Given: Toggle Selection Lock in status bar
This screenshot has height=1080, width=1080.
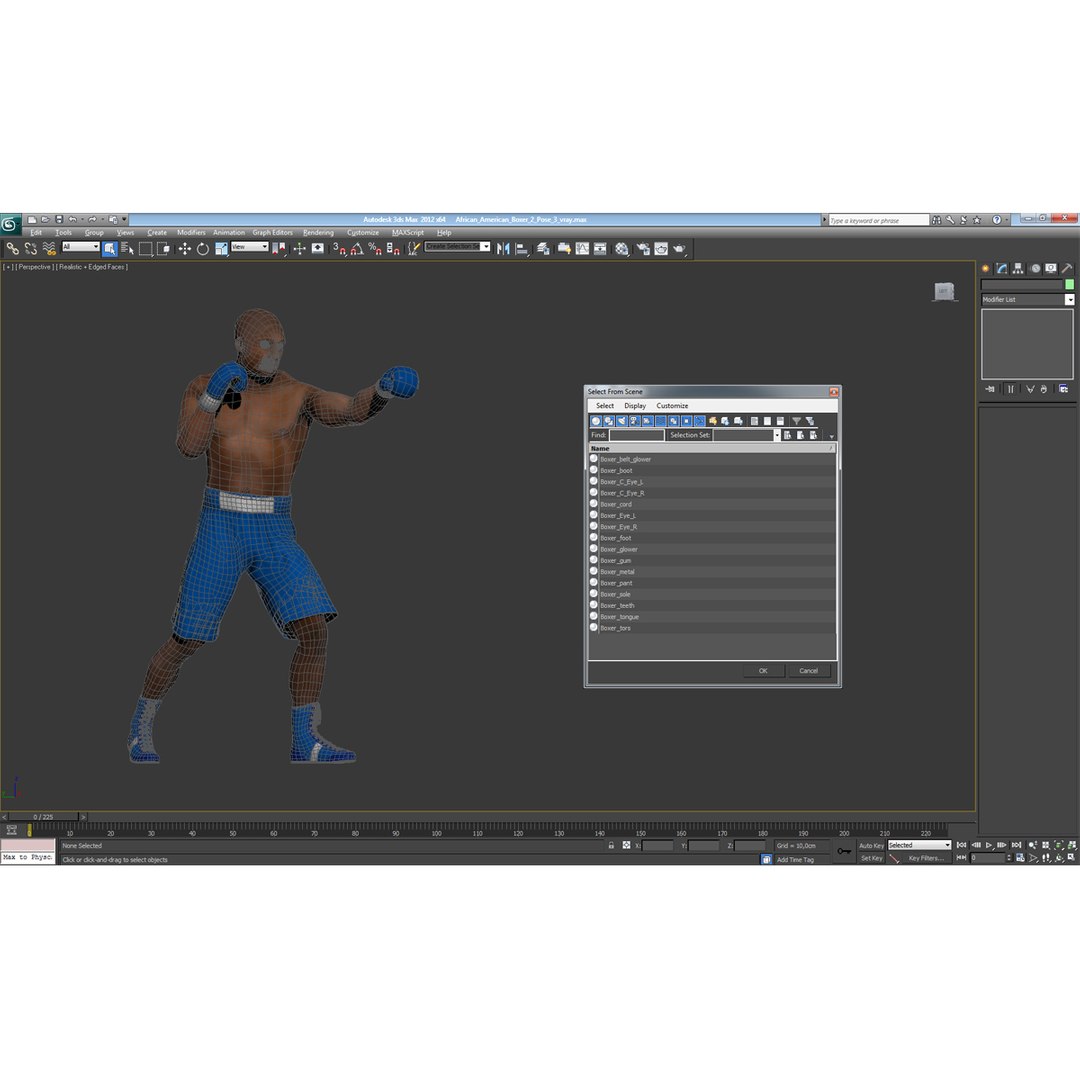Looking at the screenshot, I should [x=611, y=845].
